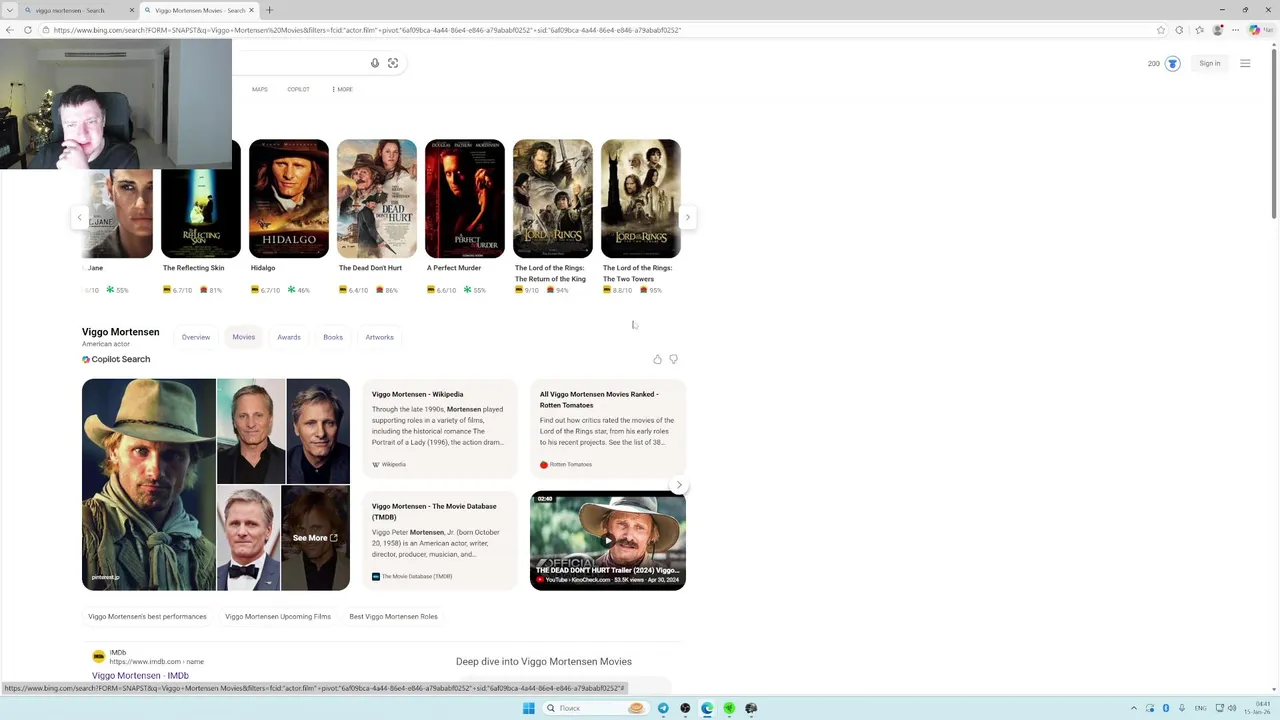The height and width of the screenshot is (720, 1280).
Task: Open Viggo Mortensen - Wikipedia card
Action: point(440,429)
